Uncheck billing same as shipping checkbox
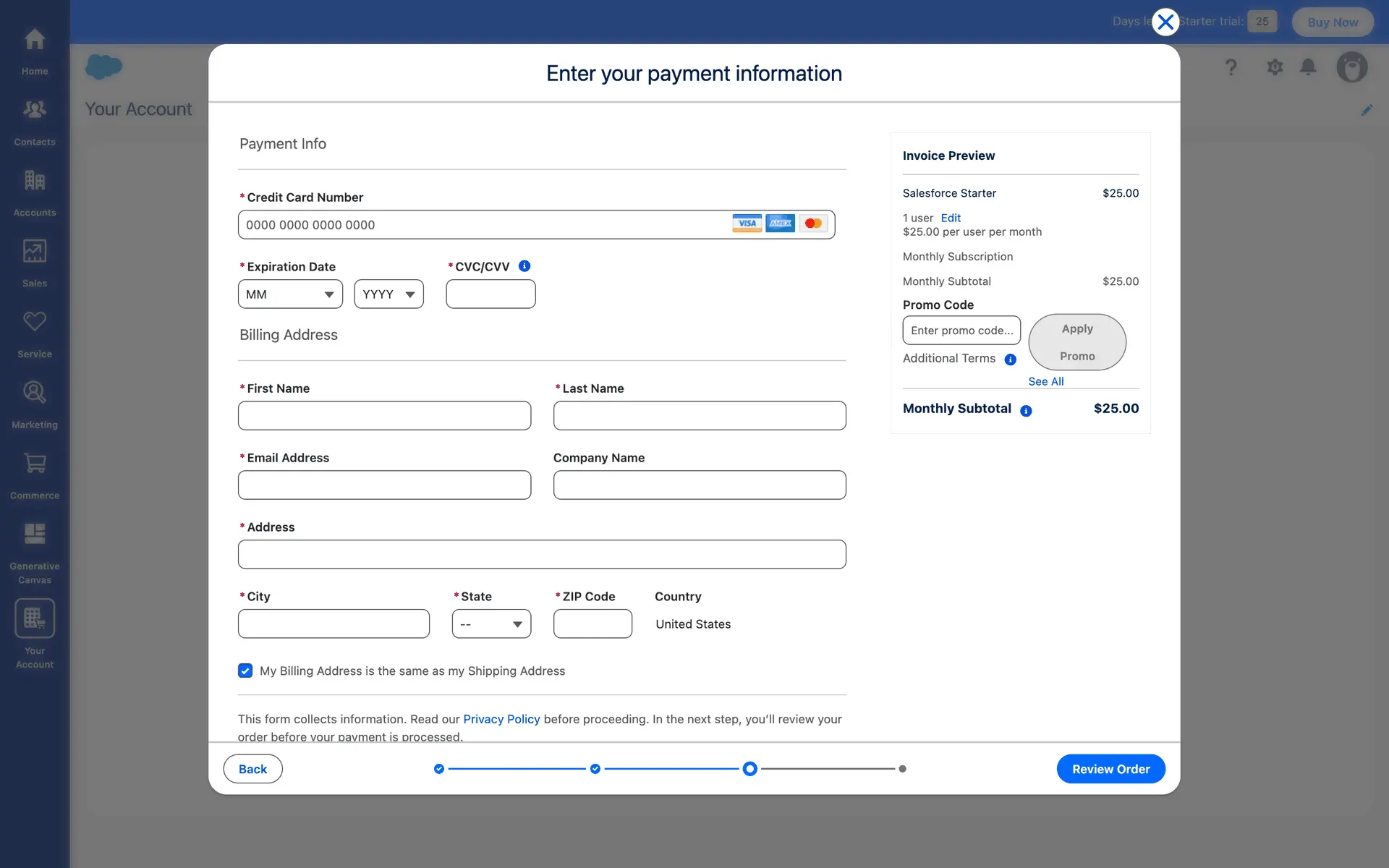The image size is (1389, 868). click(245, 671)
